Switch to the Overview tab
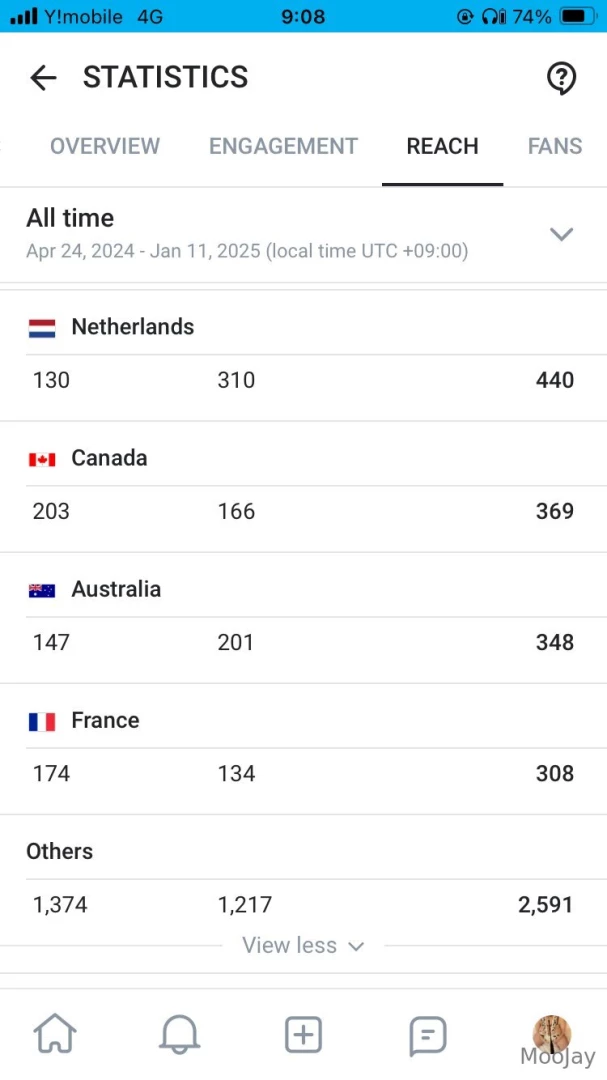This screenshot has width=607, height=1080. pyautogui.click(x=105, y=146)
